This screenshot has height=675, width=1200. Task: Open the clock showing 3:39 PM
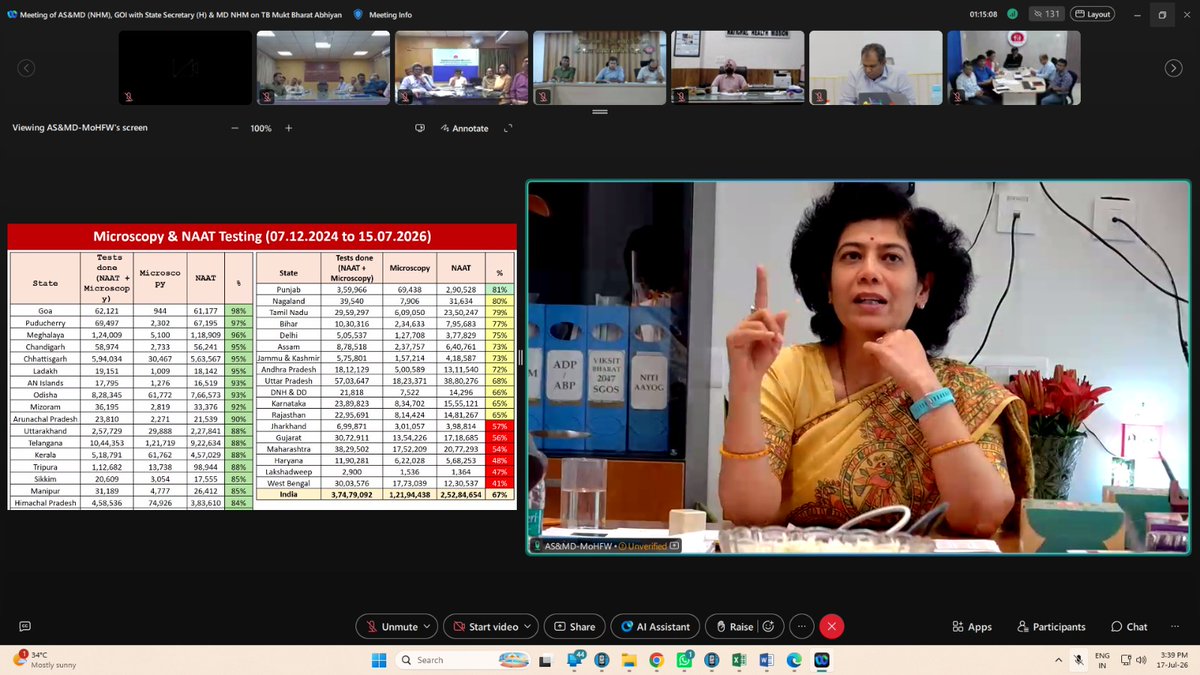[x=1170, y=660]
